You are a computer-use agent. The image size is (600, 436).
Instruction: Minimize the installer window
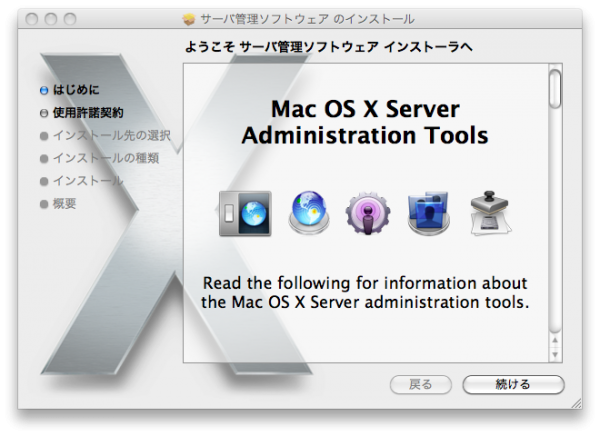click(51, 19)
